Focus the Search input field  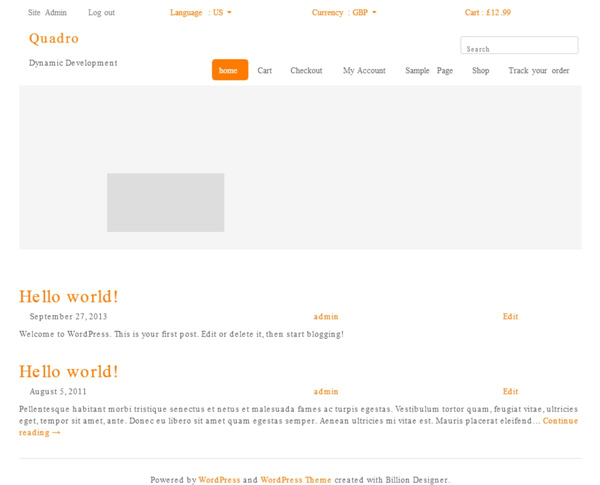click(519, 46)
